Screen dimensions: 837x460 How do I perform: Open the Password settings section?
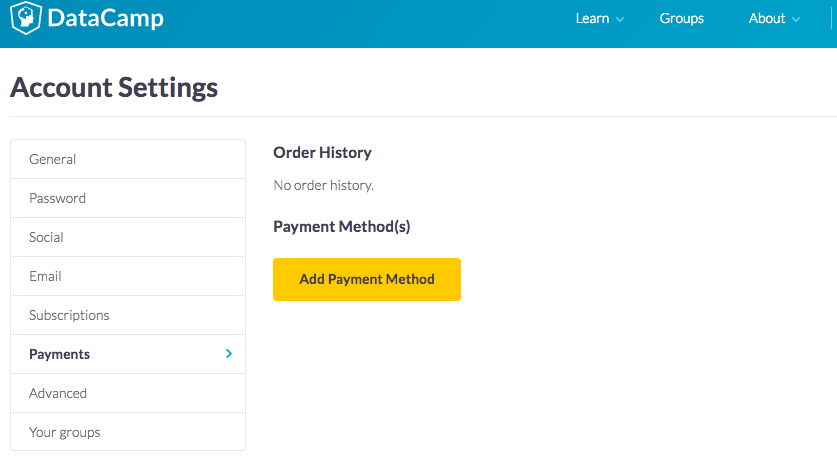click(58, 198)
